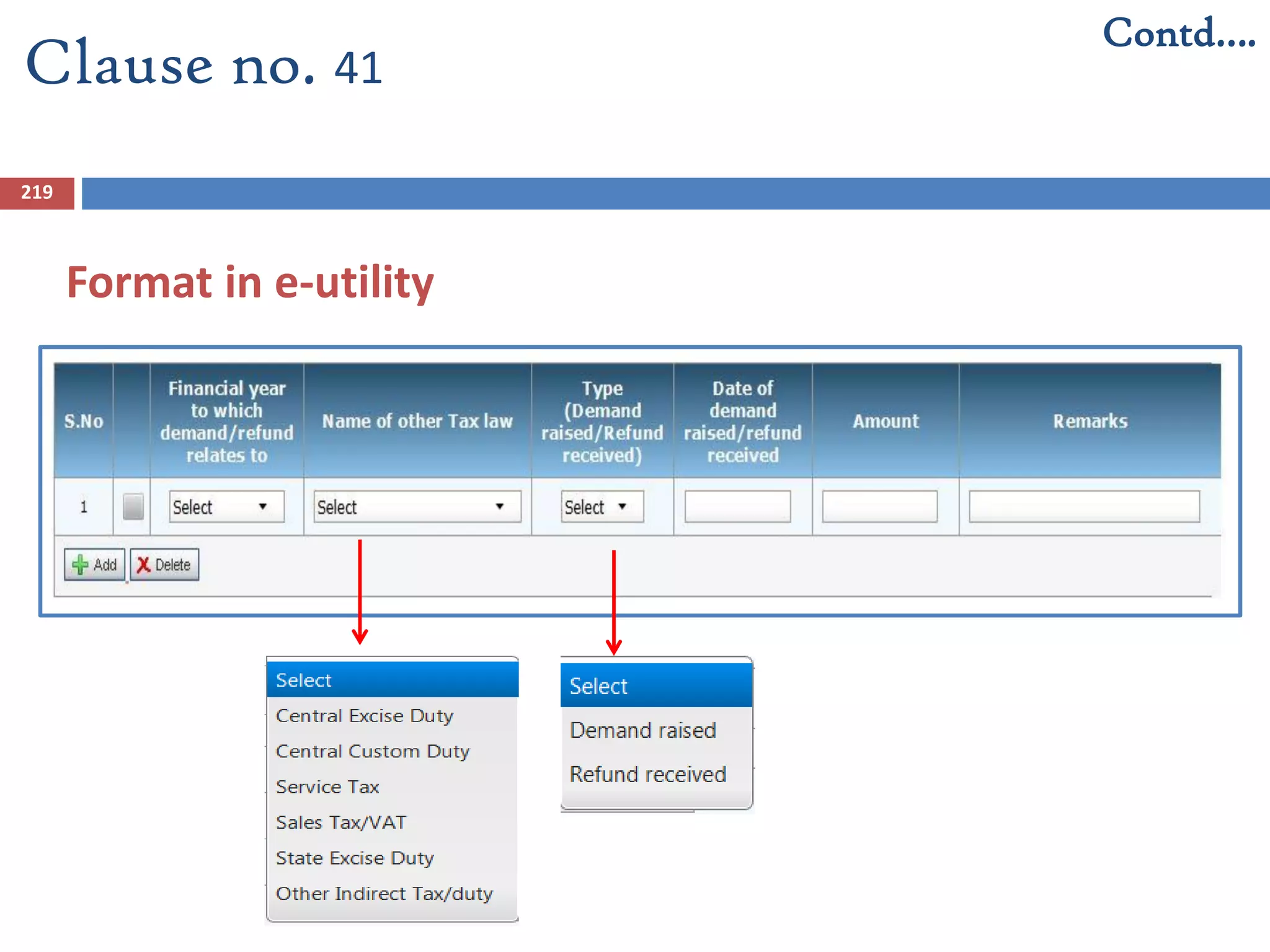The width and height of the screenshot is (1270, 952).
Task: Click the green plus icon on Add
Action: [x=80, y=565]
